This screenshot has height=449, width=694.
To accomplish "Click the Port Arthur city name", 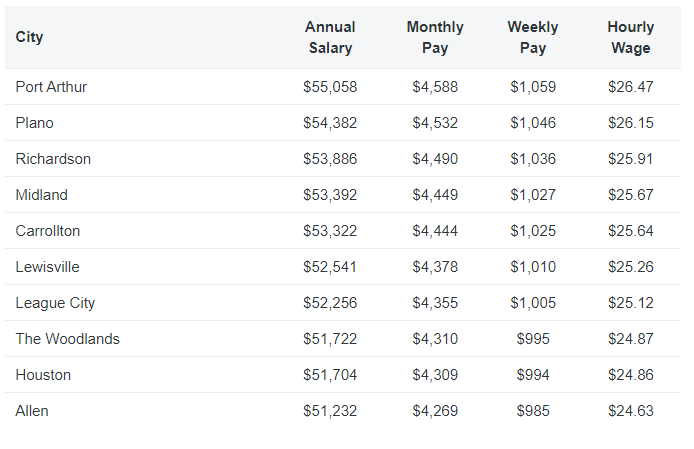I will 51,87.
